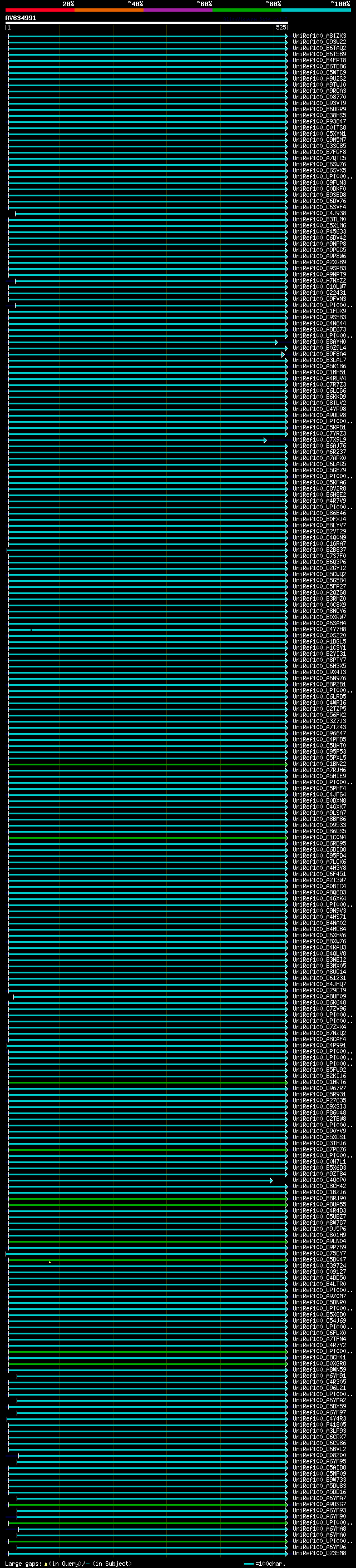The width and height of the screenshot is (356, 1568).
Task: Pick the UniRef100_Q5UBZ7 hit name
Action: tap(319, 1217)
